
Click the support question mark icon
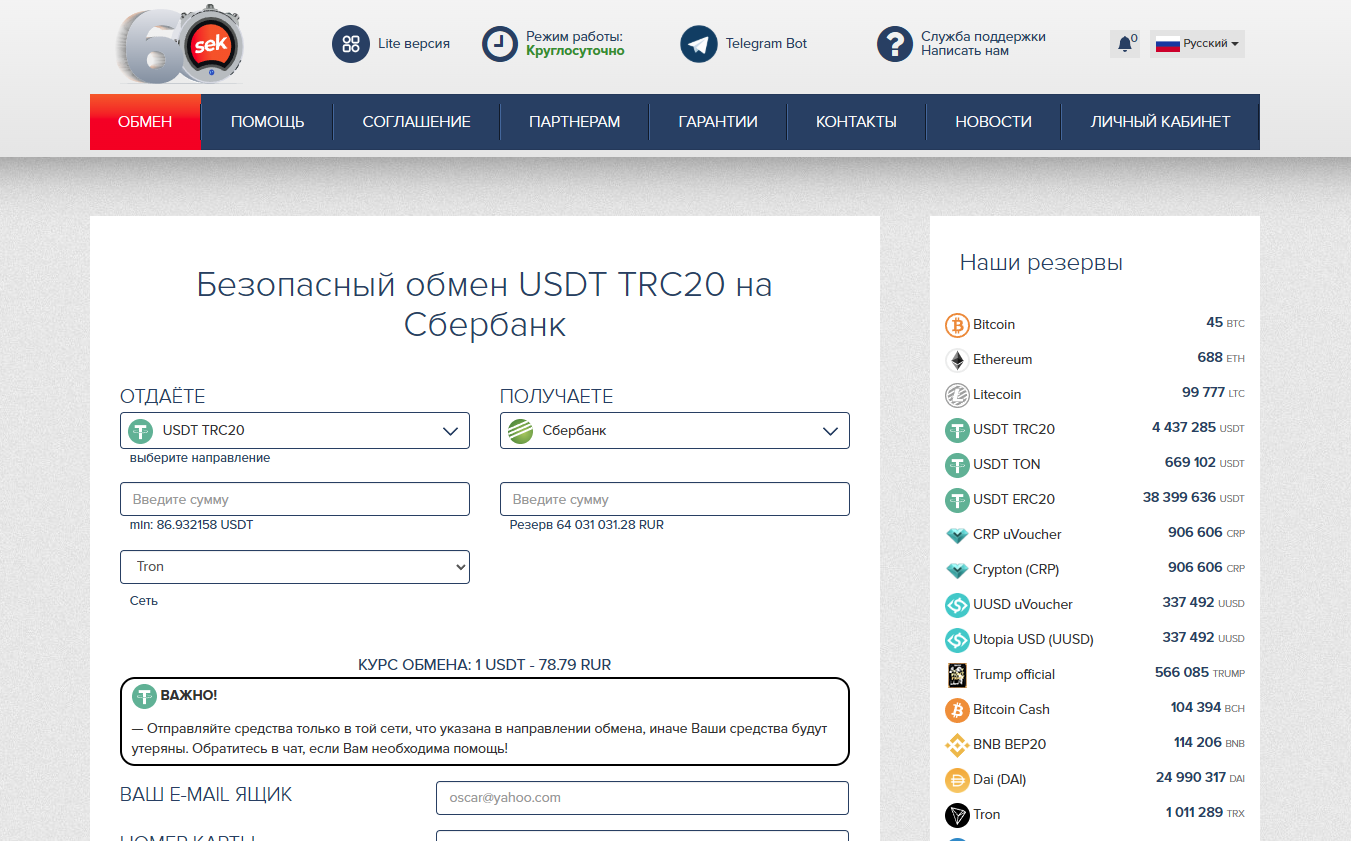[x=895, y=44]
